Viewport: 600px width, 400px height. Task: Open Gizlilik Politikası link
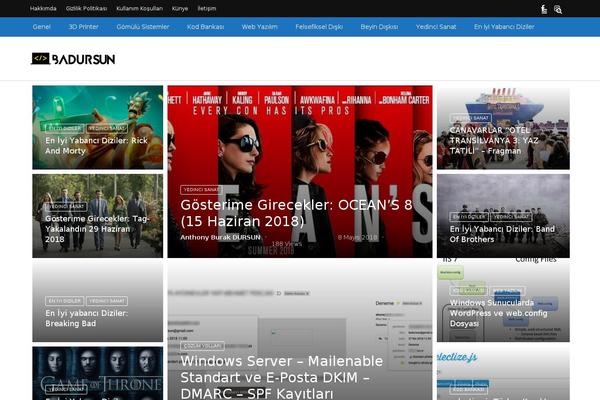86,8
